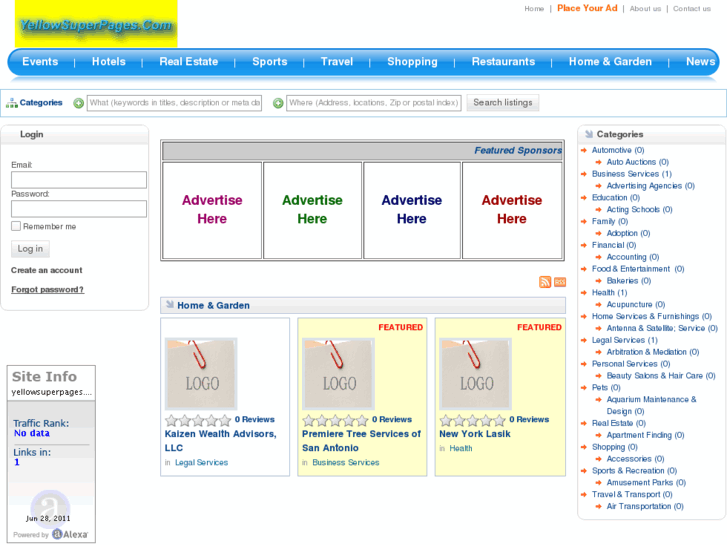Open Financial (0) category
Image resolution: width=727 pixels, height=545 pixels.
pos(614,245)
